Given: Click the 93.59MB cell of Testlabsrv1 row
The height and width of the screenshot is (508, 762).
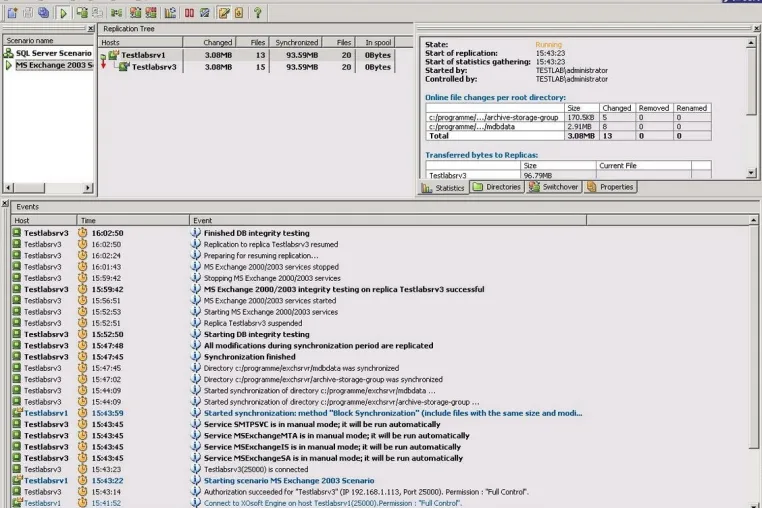Looking at the screenshot, I should pyautogui.click(x=302, y=55).
